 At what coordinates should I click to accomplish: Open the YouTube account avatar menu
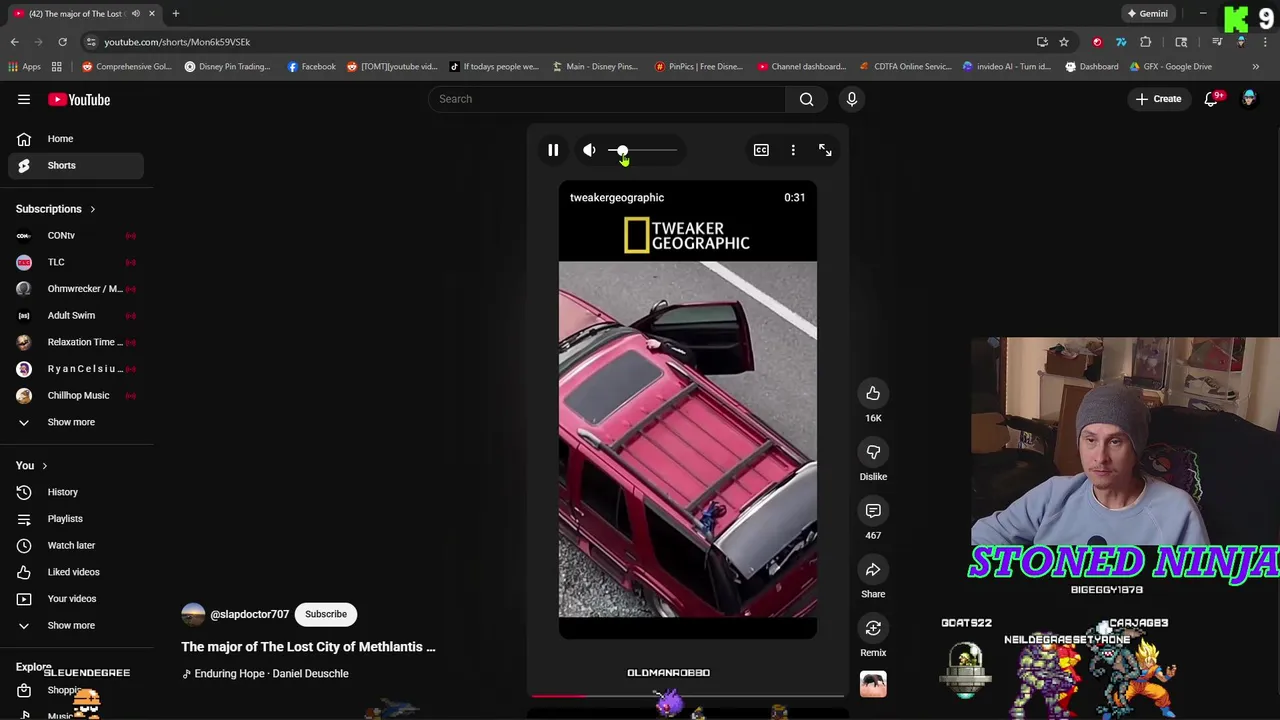[1249, 99]
